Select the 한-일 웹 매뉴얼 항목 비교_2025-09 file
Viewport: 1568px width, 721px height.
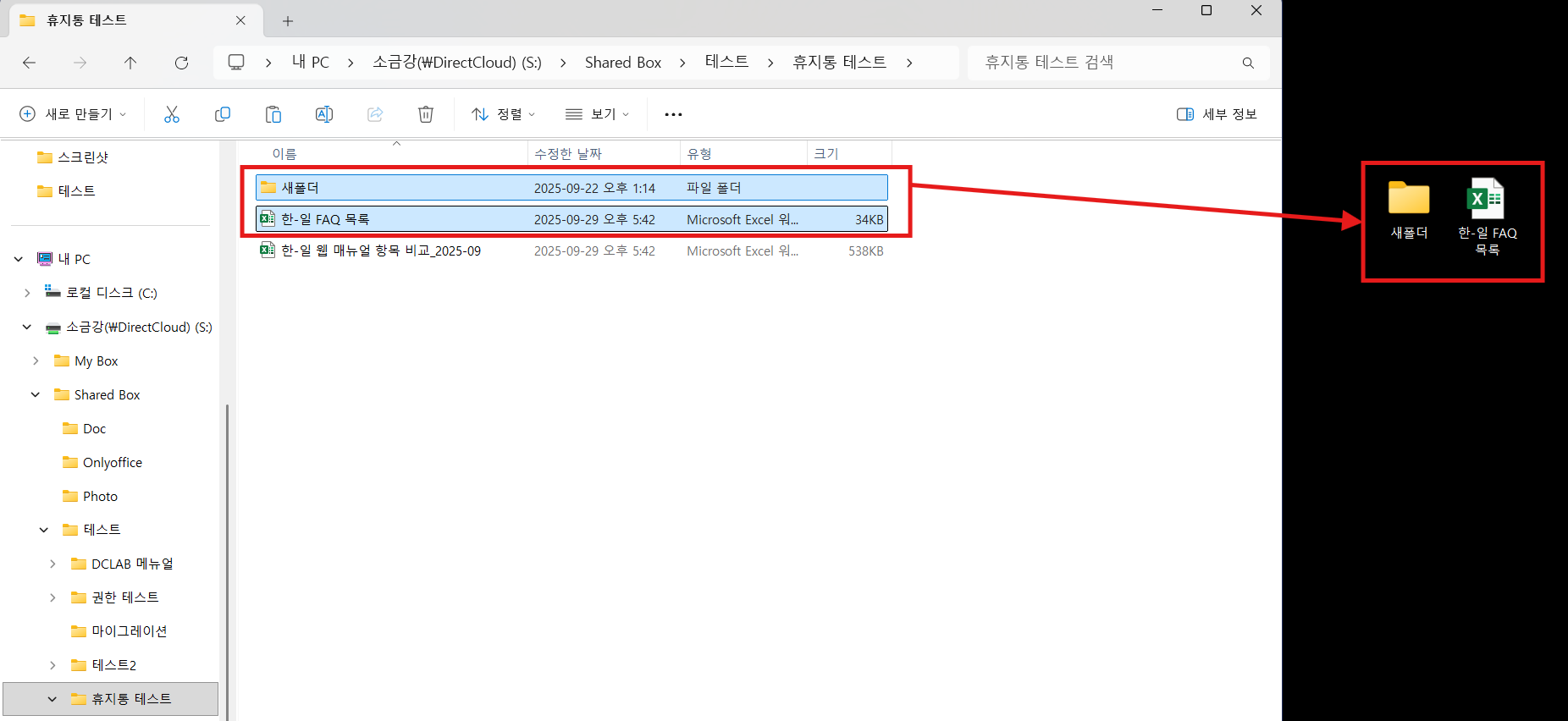[x=381, y=251]
